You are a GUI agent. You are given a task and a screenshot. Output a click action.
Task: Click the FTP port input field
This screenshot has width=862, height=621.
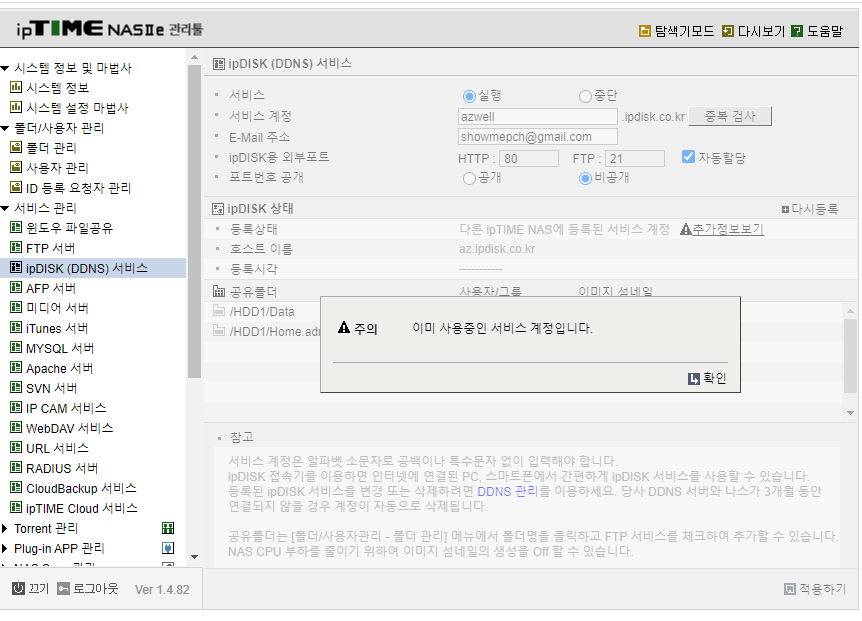(635, 158)
